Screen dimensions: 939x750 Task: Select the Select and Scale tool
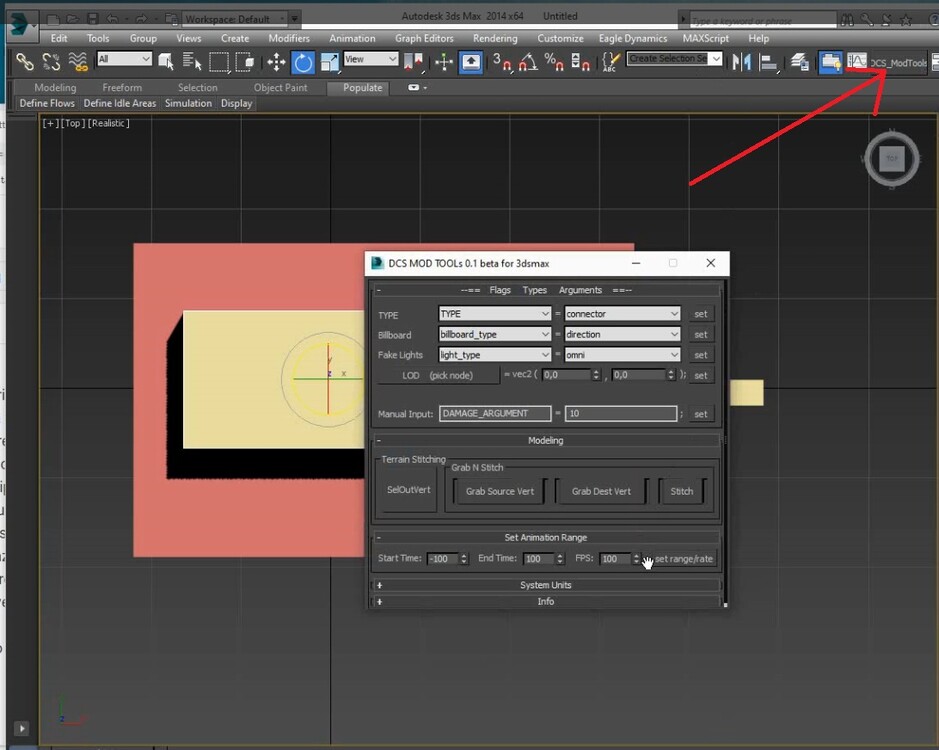329,63
